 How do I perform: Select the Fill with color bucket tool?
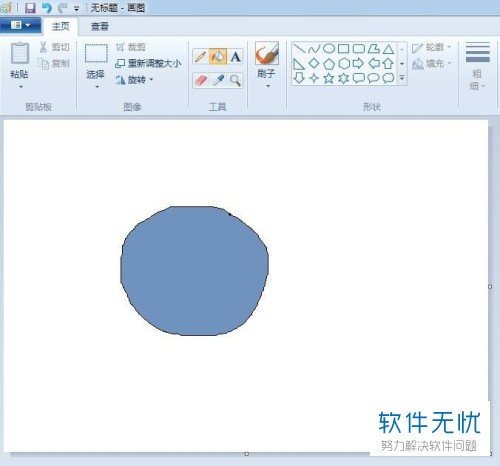pos(218,56)
